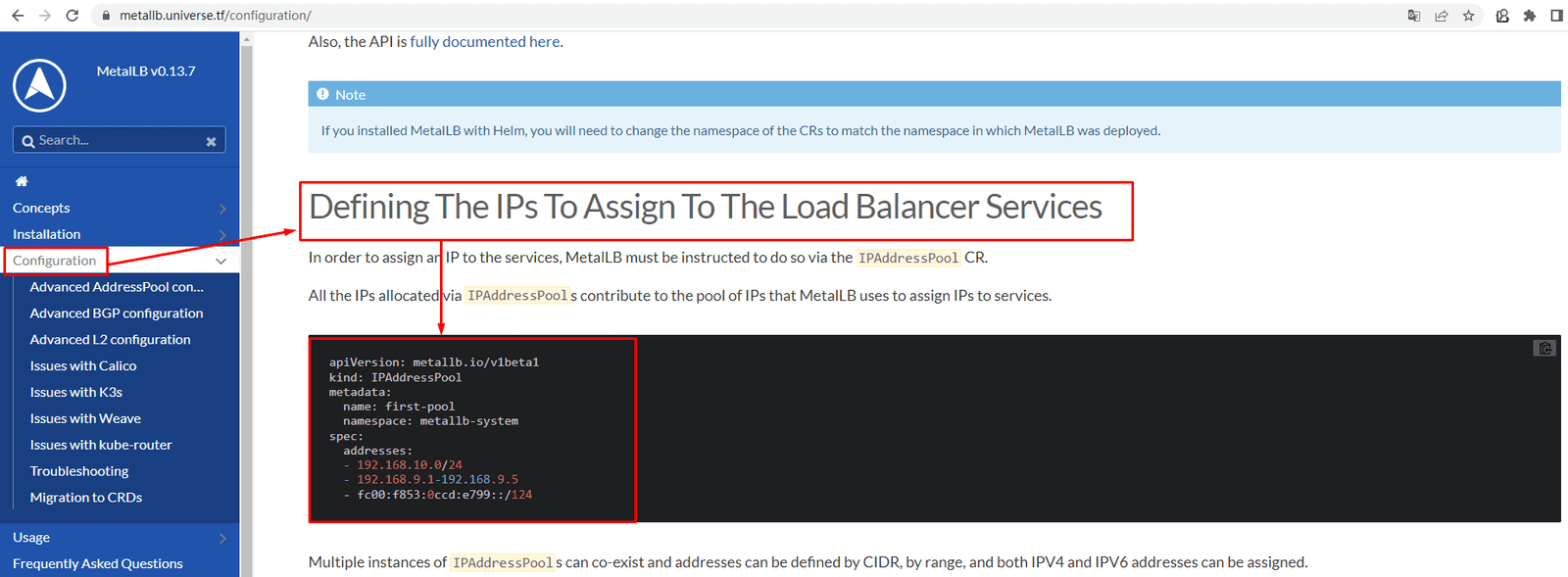Expand the Usage sidebar section chevron
This screenshot has height=577, width=1568.
click(222, 538)
